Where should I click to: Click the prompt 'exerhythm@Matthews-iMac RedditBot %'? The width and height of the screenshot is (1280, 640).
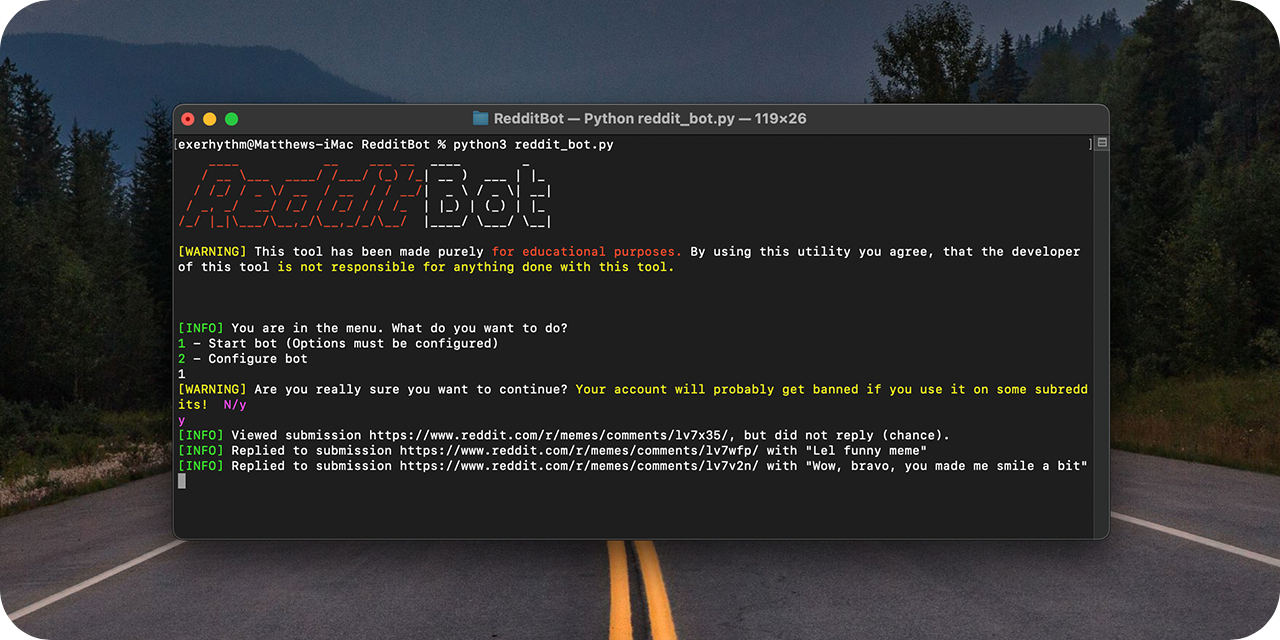click(x=312, y=145)
